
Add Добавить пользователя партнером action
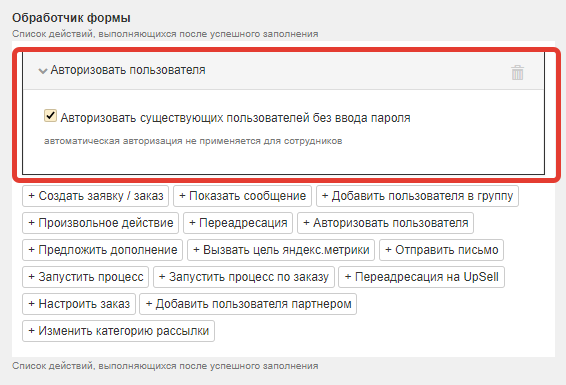click(x=248, y=304)
